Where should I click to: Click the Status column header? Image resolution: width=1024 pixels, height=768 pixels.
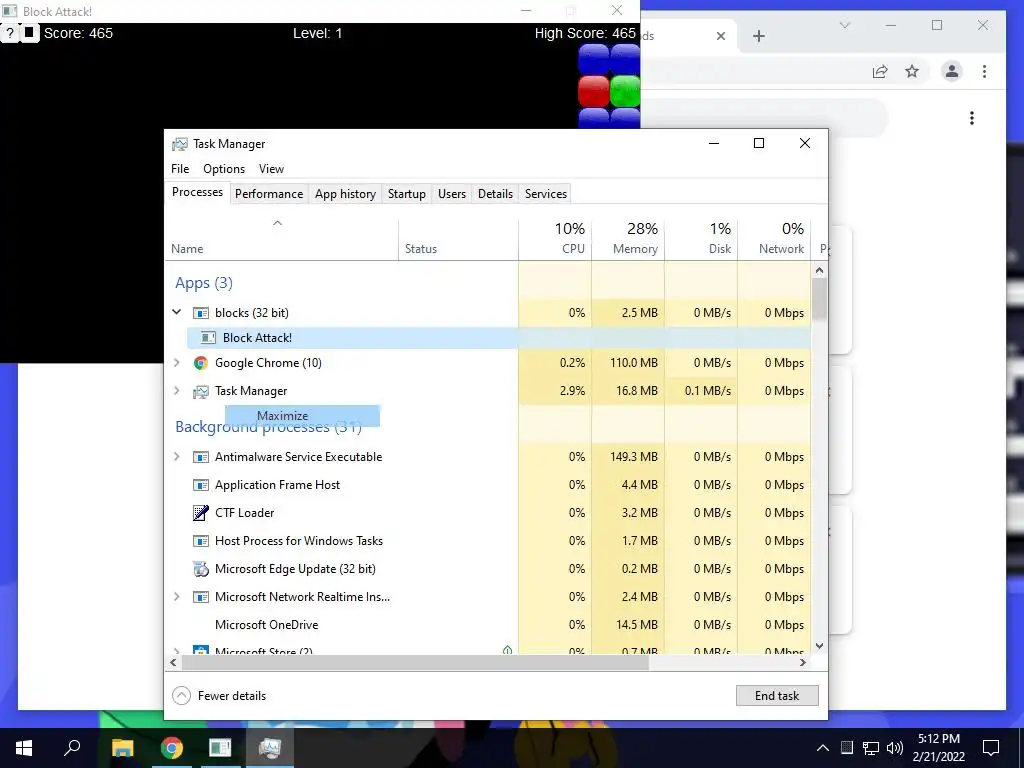pos(458,238)
